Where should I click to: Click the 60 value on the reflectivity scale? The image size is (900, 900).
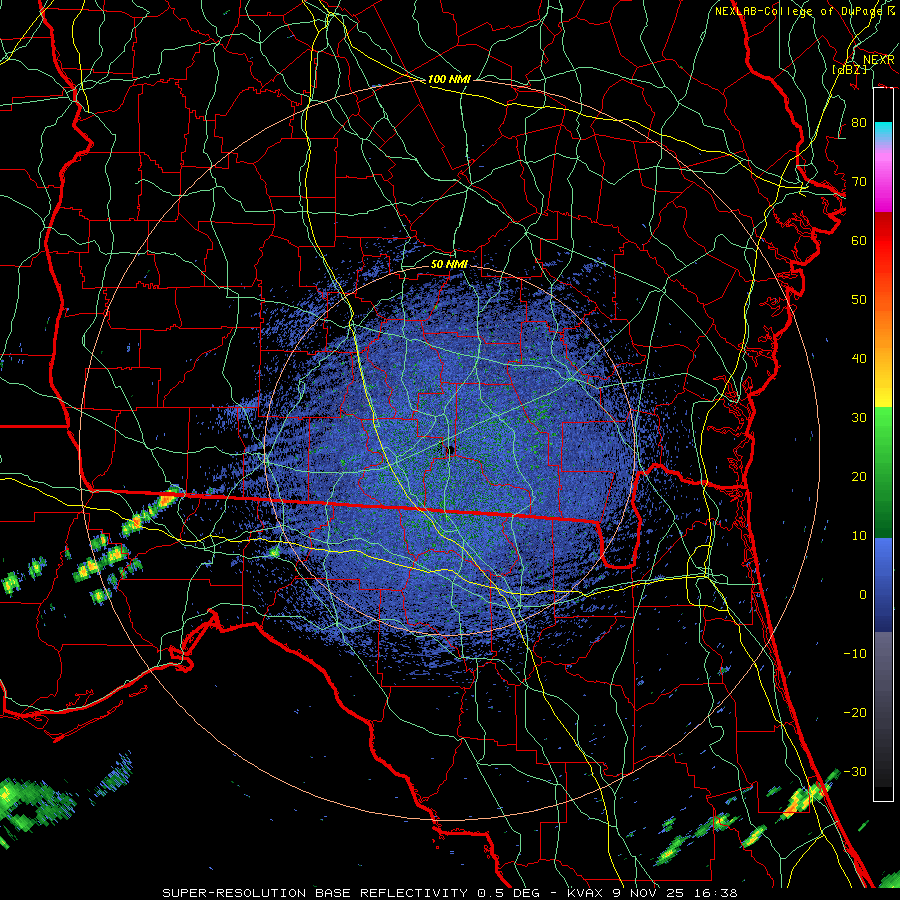tap(859, 241)
